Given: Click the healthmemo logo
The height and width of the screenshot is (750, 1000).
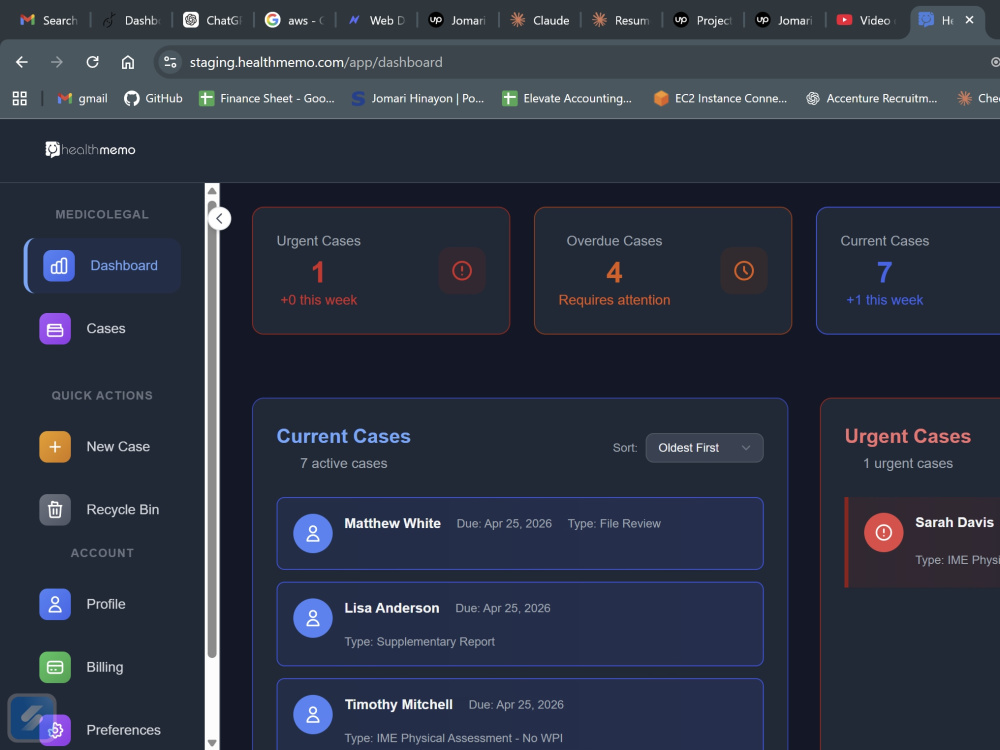Looking at the screenshot, I should tap(90, 149).
